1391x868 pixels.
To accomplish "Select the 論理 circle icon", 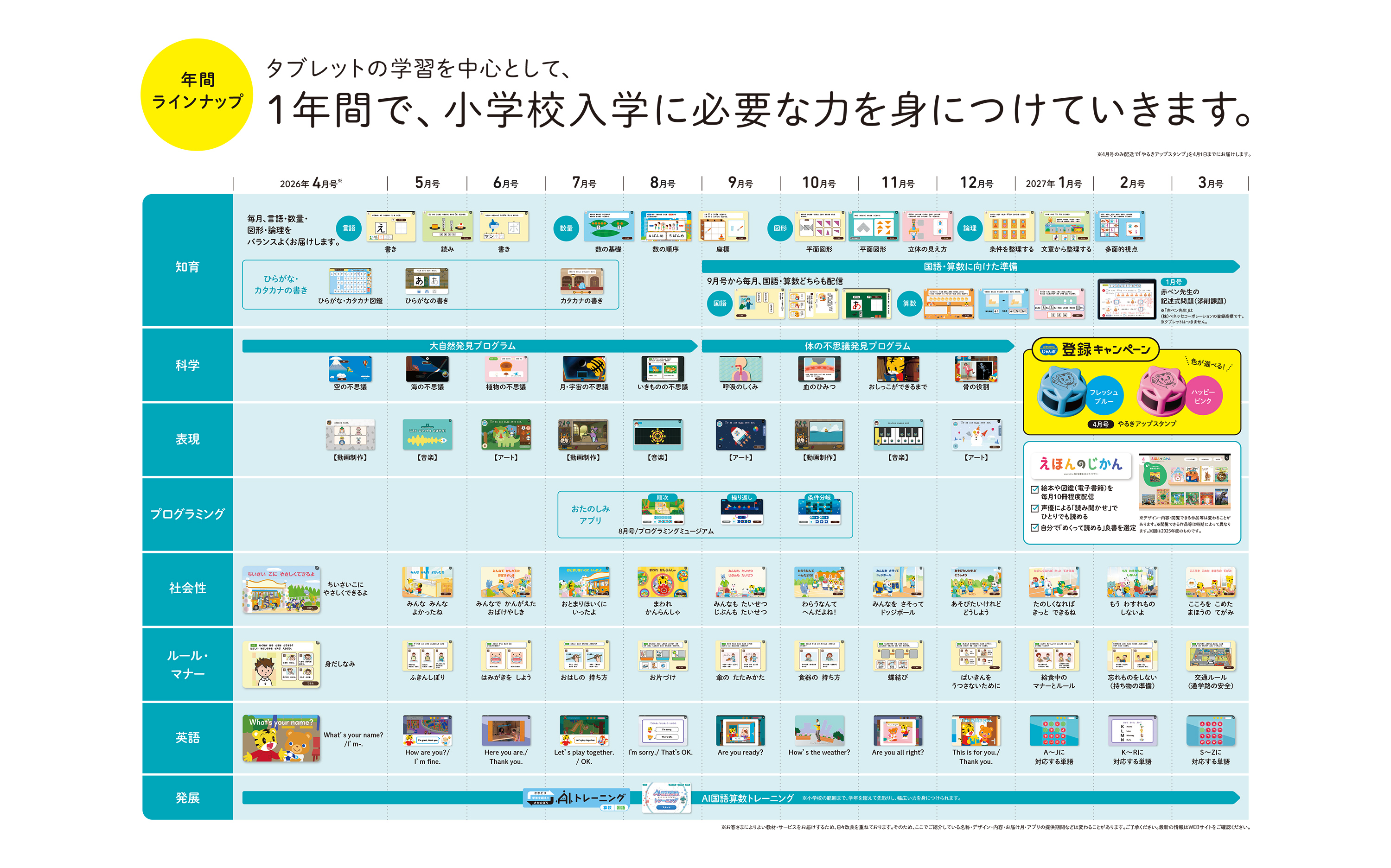I will [970, 228].
